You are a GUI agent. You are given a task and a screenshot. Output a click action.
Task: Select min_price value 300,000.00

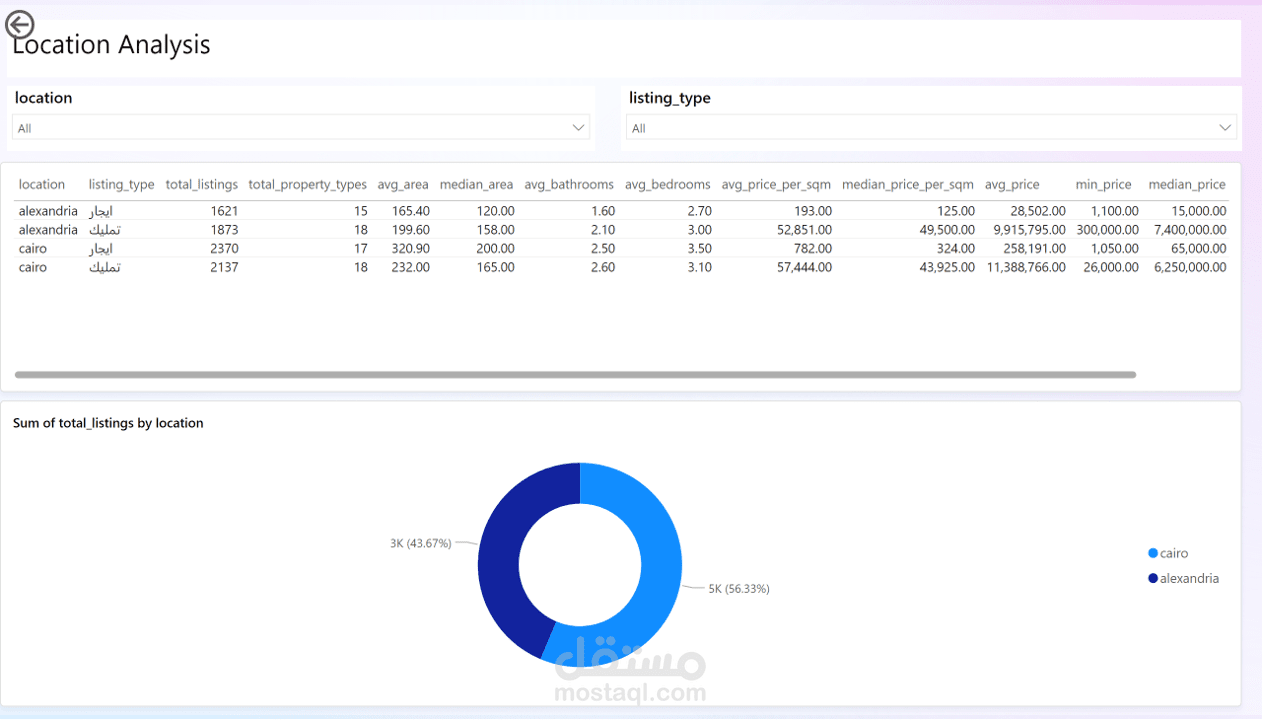1107,230
